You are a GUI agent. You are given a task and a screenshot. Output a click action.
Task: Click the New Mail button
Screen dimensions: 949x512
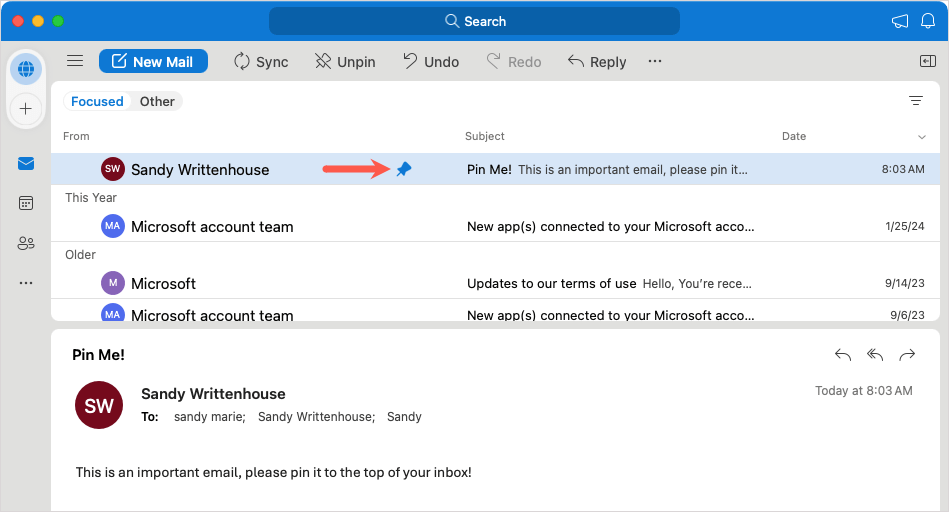[x=153, y=61]
